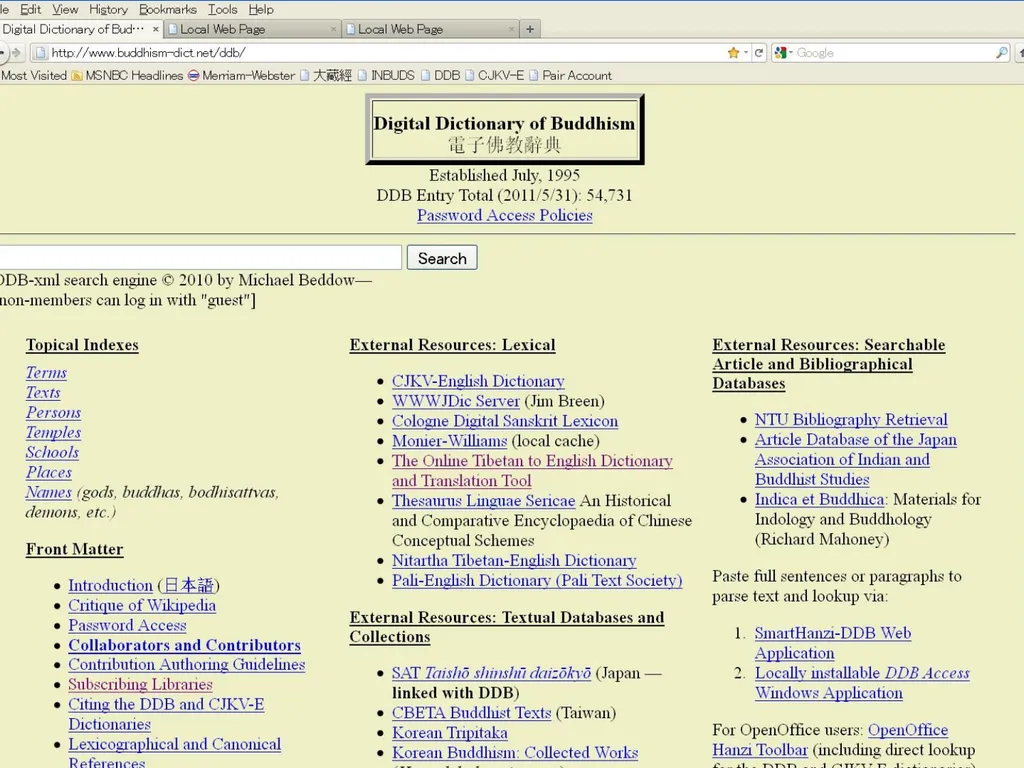Click the Search button
Screen dimensions: 1024x768
(442, 258)
